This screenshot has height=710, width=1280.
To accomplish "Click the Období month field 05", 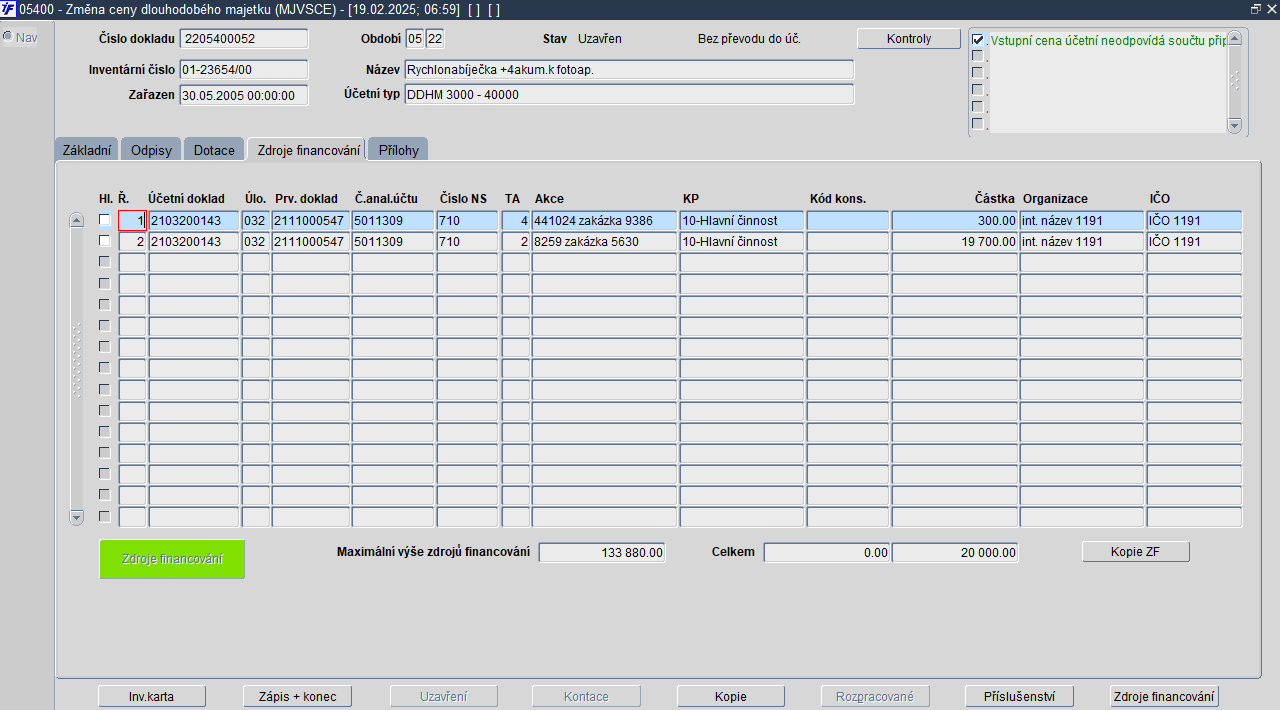I will [x=414, y=39].
